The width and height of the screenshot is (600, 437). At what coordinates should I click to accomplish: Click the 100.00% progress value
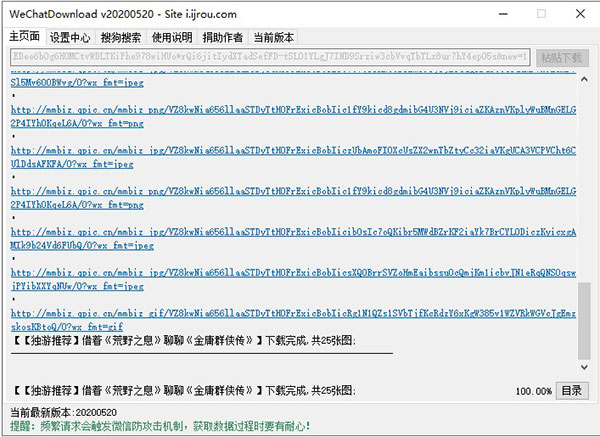pyautogui.click(x=533, y=391)
